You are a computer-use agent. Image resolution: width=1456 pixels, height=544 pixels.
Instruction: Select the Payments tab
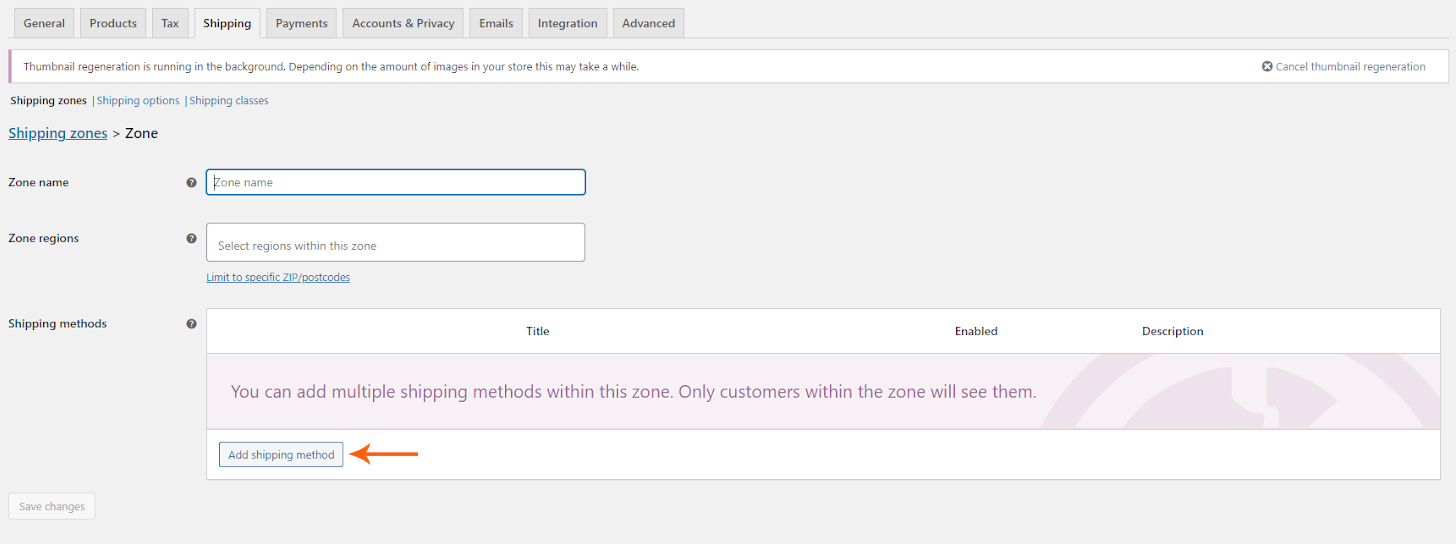click(301, 23)
